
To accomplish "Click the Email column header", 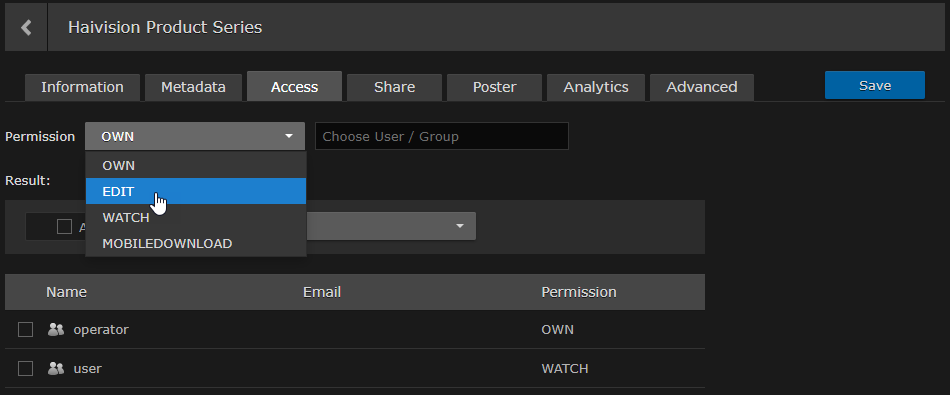I will click(322, 292).
